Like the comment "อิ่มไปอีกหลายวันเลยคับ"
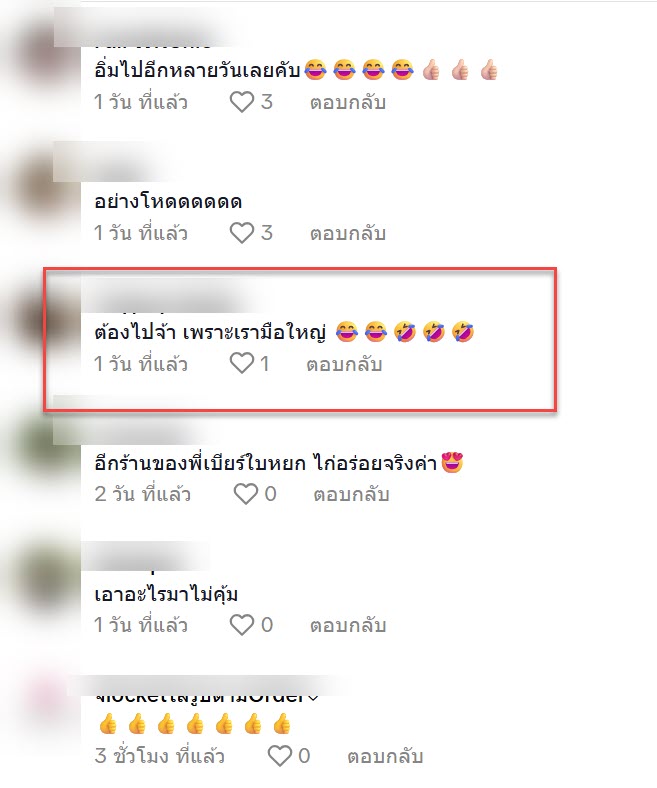This screenshot has width=657, height=788. point(242,102)
